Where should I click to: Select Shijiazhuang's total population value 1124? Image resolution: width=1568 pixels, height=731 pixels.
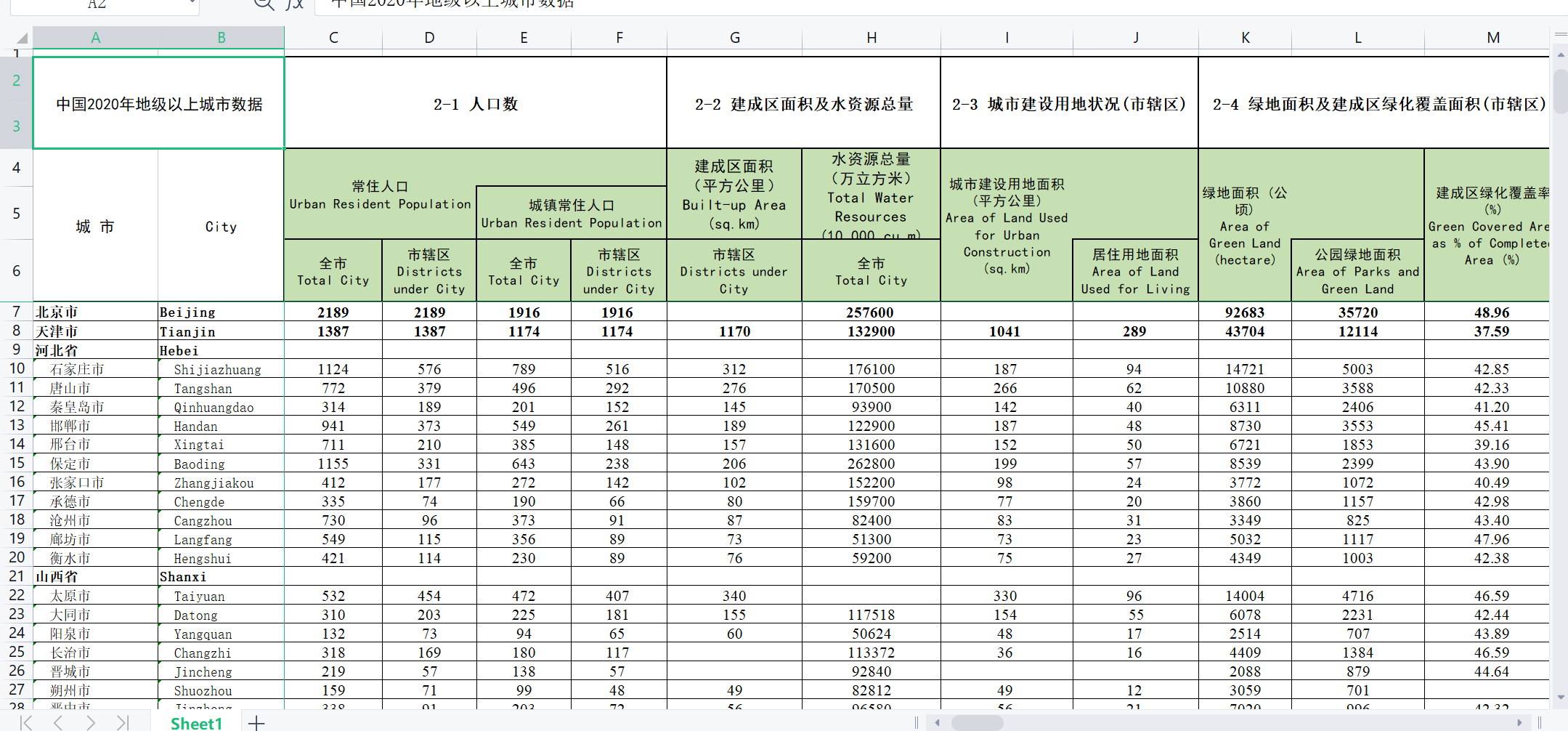[x=333, y=369]
